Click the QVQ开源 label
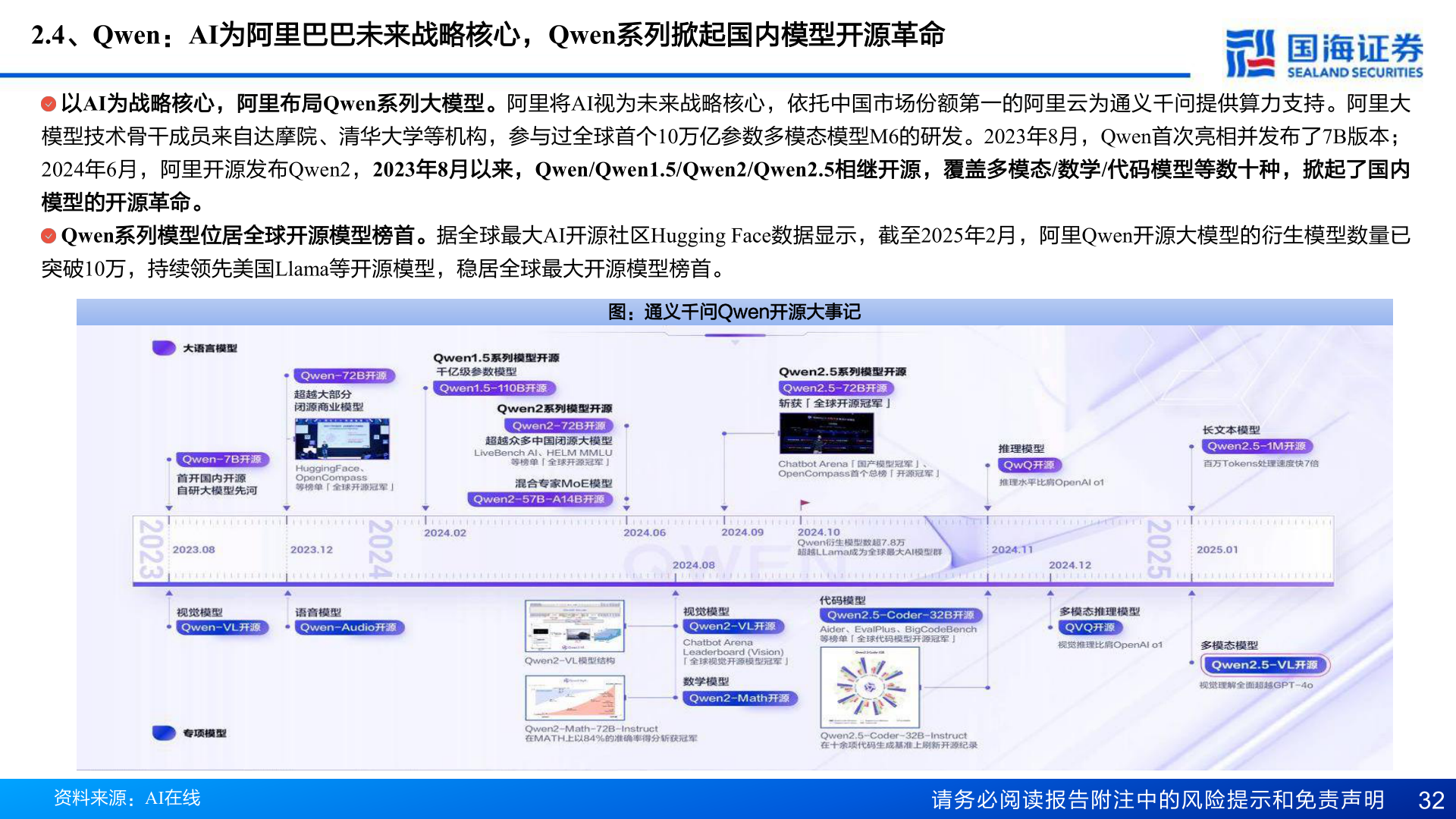This screenshot has height=819, width=1456. coord(1090,627)
